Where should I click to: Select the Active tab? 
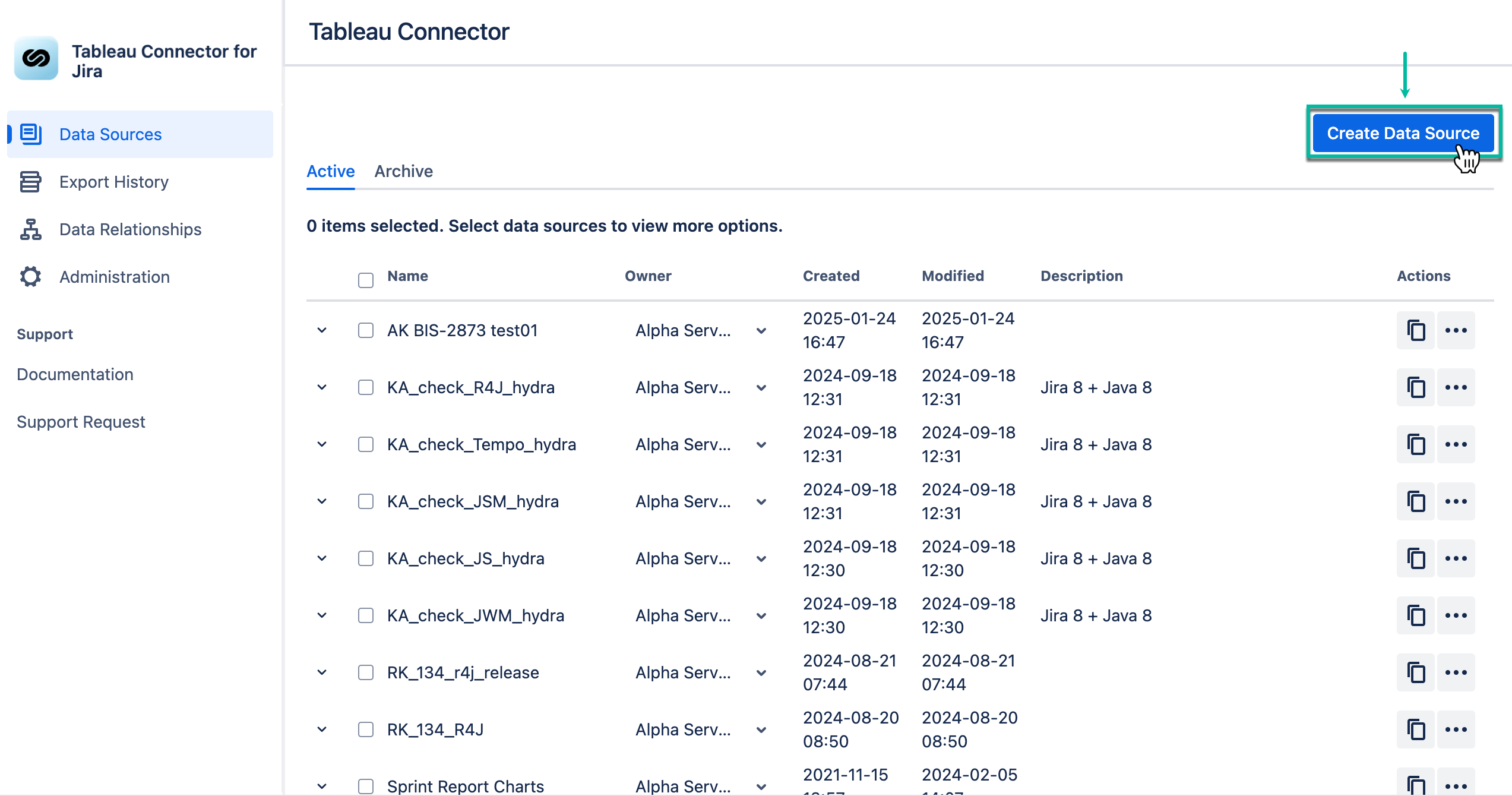(331, 171)
